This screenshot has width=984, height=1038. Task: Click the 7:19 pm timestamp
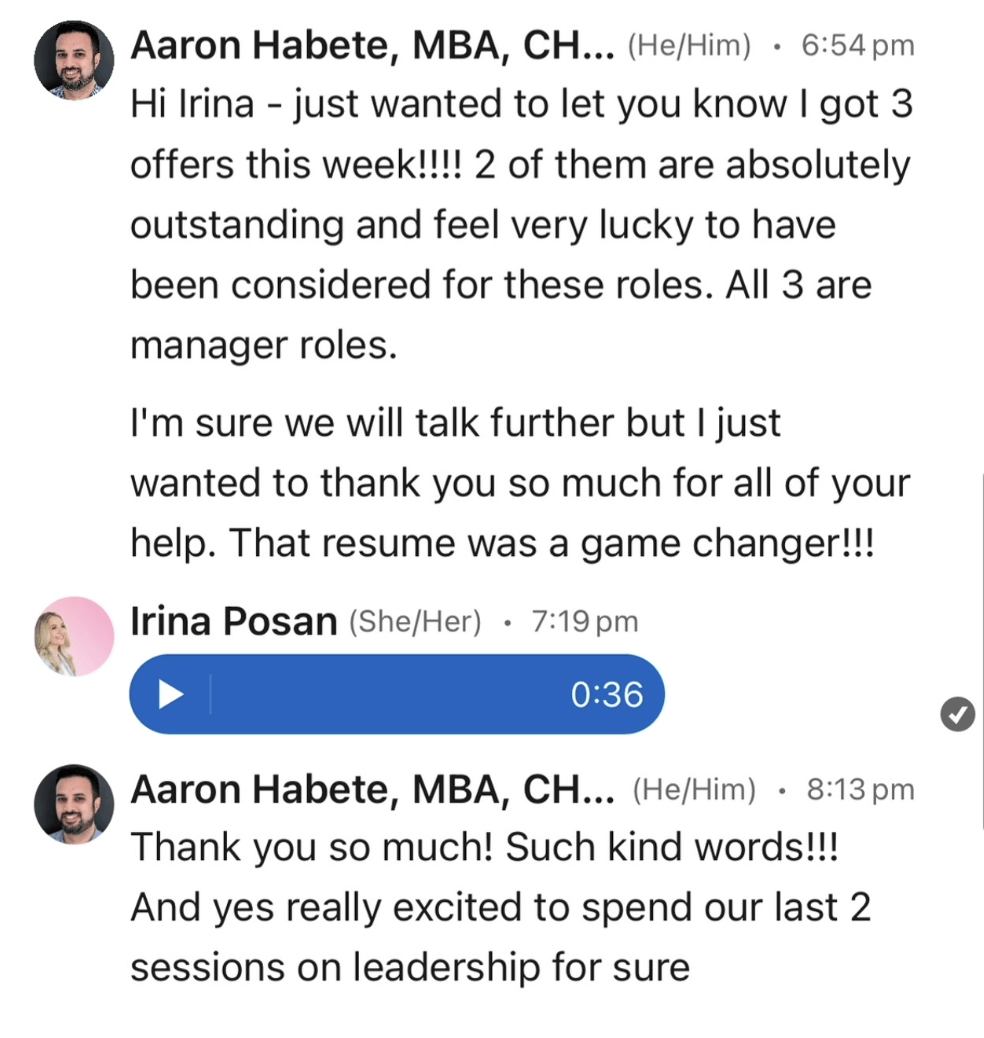[x=585, y=622]
